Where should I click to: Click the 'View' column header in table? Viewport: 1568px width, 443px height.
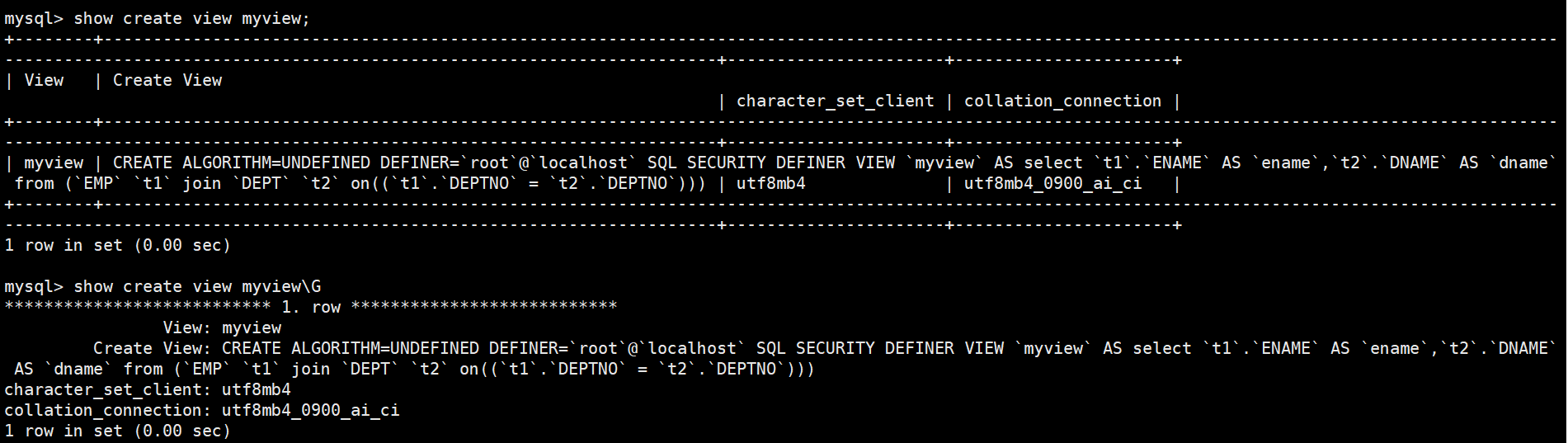pos(44,80)
